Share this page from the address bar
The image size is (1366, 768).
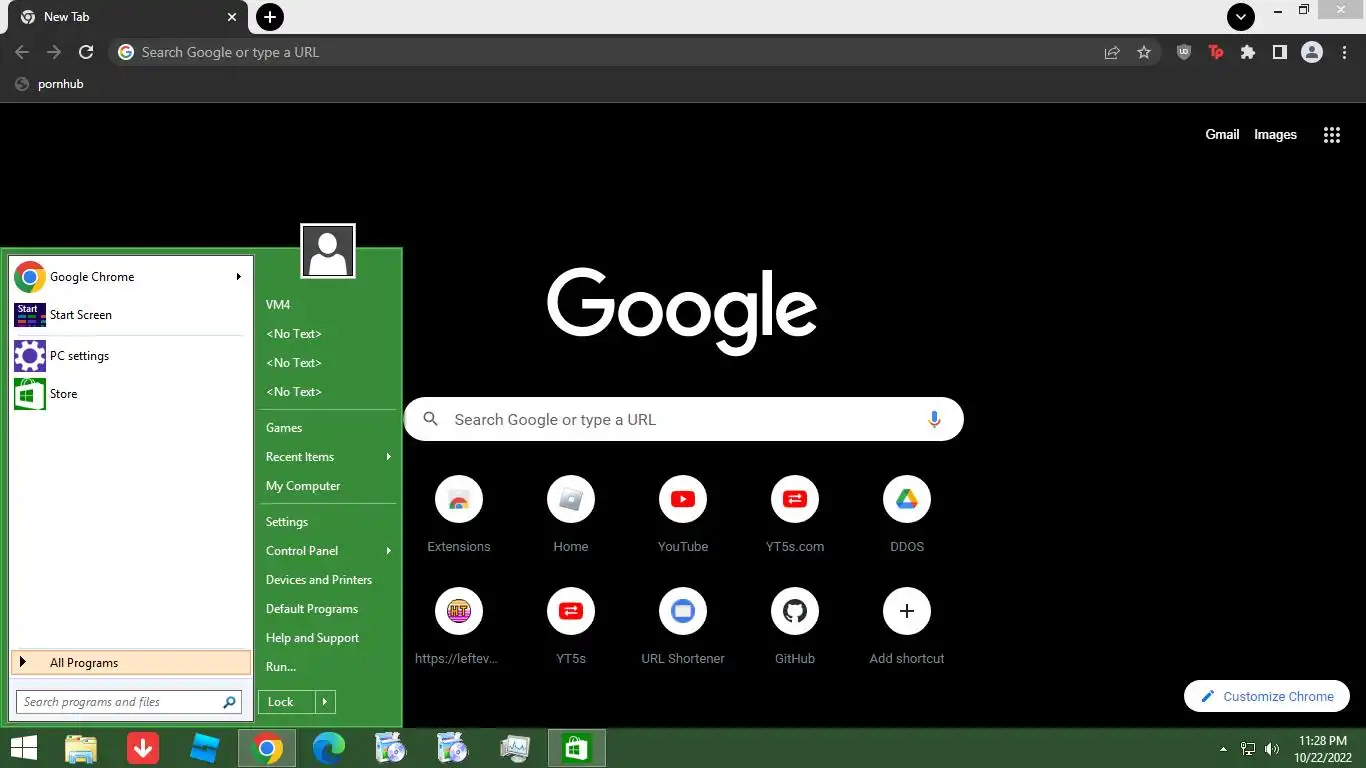1112,52
